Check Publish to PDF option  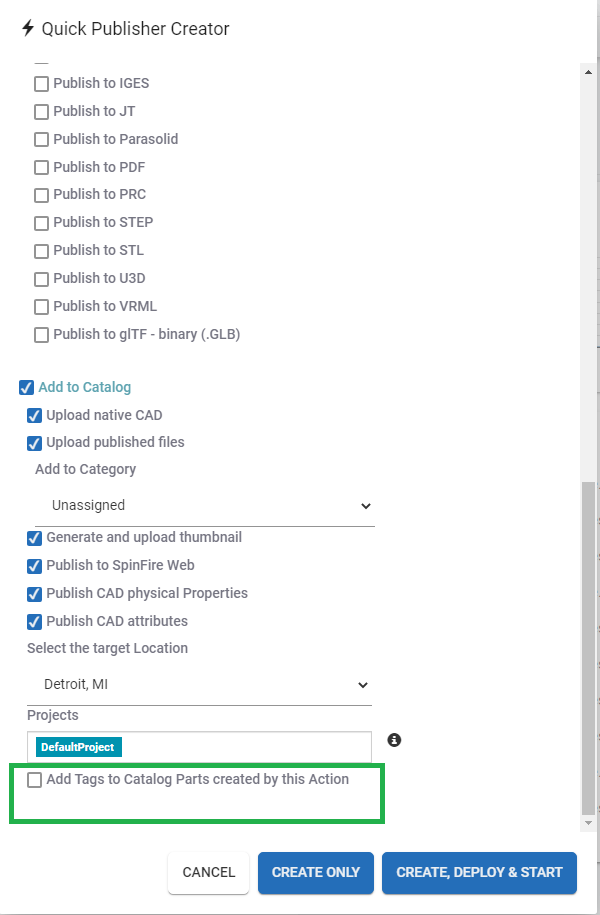click(x=41, y=167)
